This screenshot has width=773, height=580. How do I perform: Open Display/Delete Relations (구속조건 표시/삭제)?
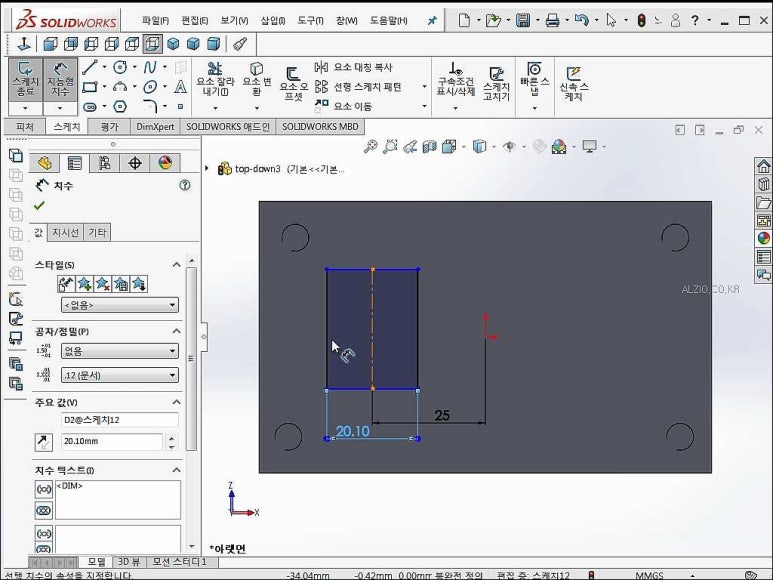click(x=456, y=79)
